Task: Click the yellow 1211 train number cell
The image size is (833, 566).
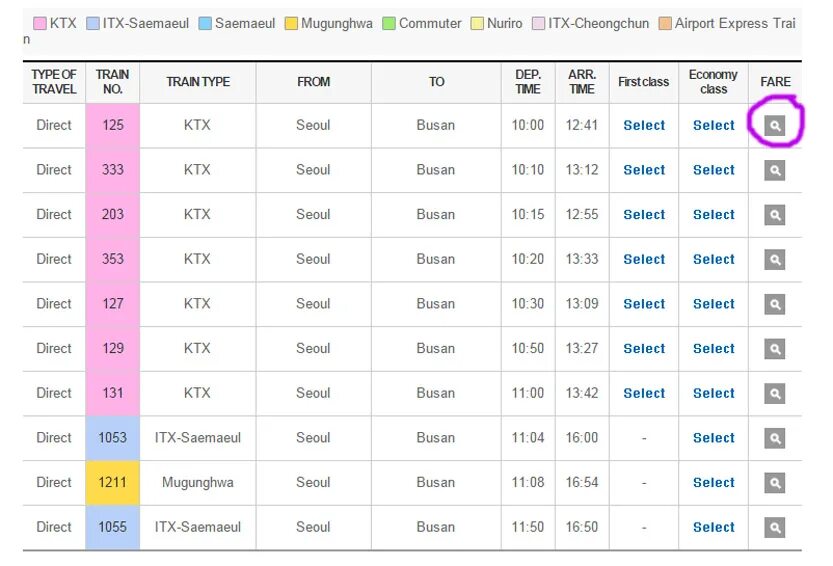Action: point(113,483)
